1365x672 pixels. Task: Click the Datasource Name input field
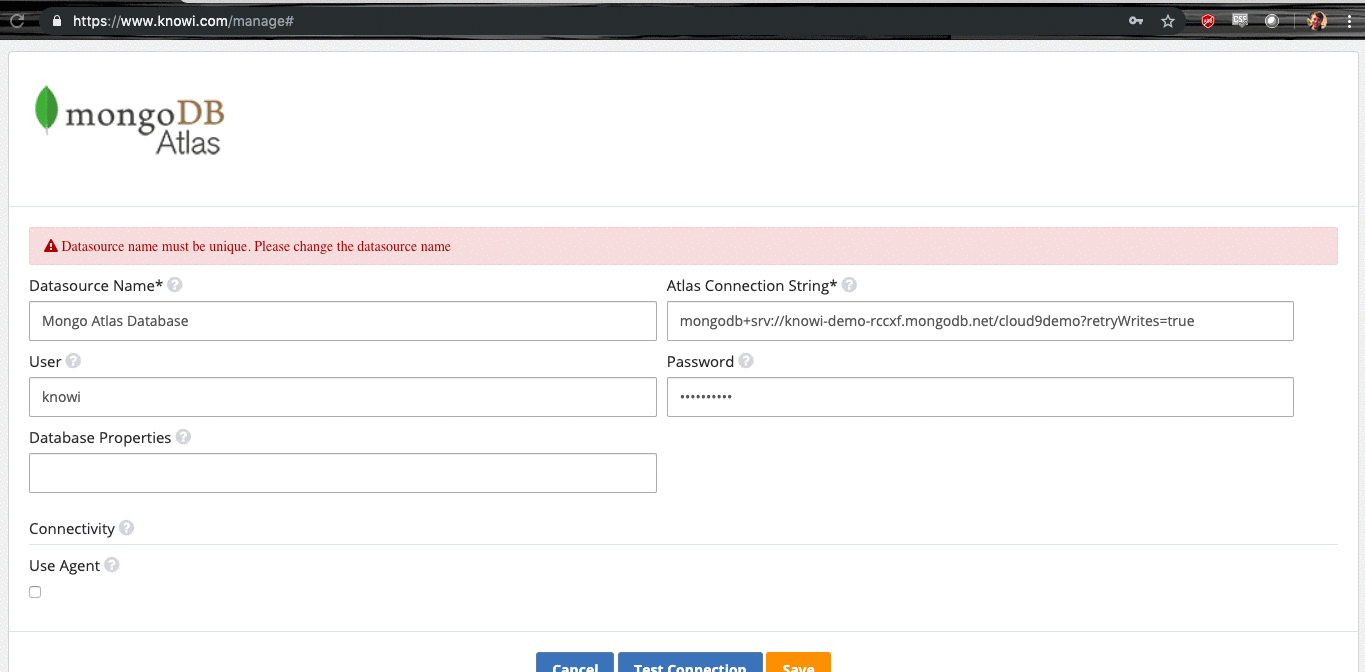pos(343,321)
